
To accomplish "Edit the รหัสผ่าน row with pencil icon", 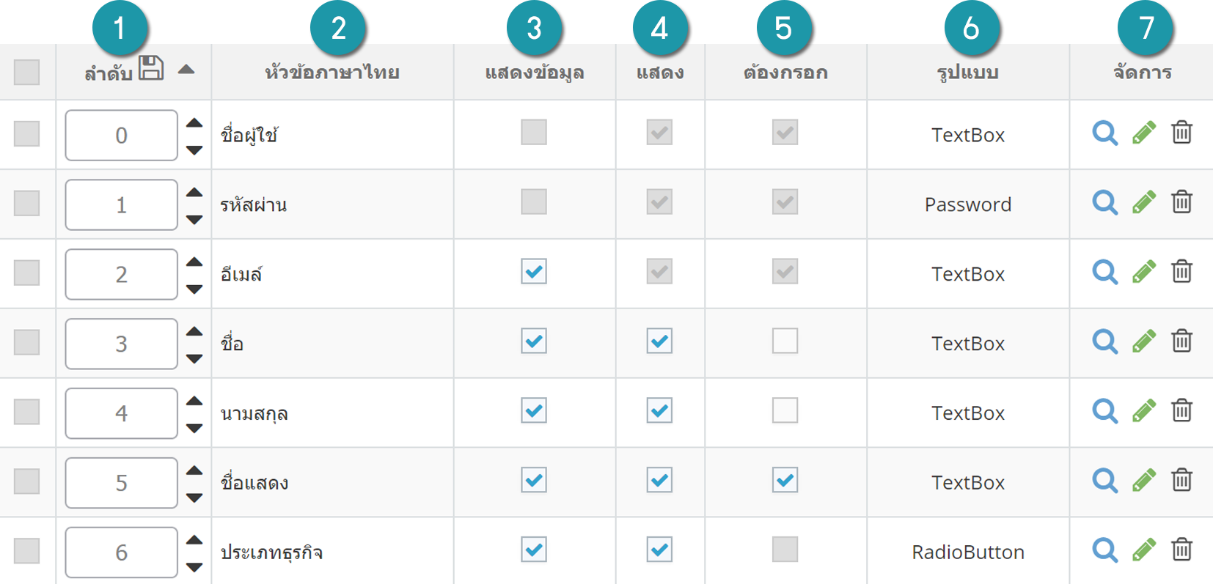I will pos(1144,202).
